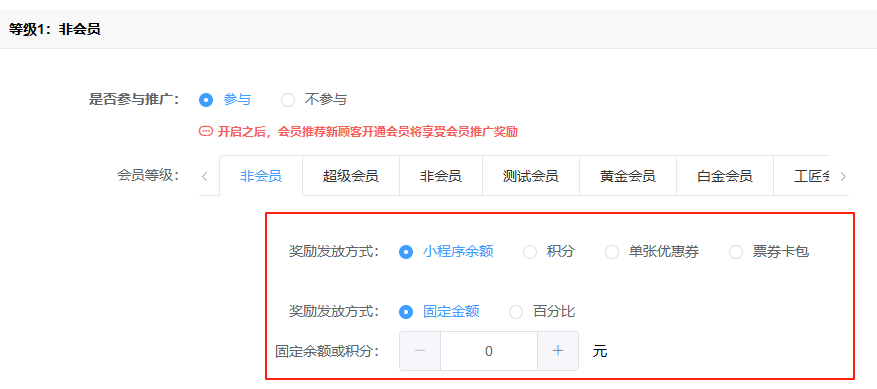Click the plus stepper button
Screen dimensions: 877x389
(558, 351)
